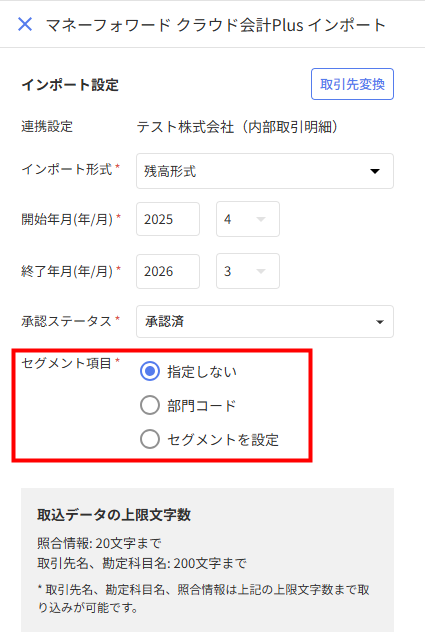Click the セグメントを設定 option label

(223, 440)
